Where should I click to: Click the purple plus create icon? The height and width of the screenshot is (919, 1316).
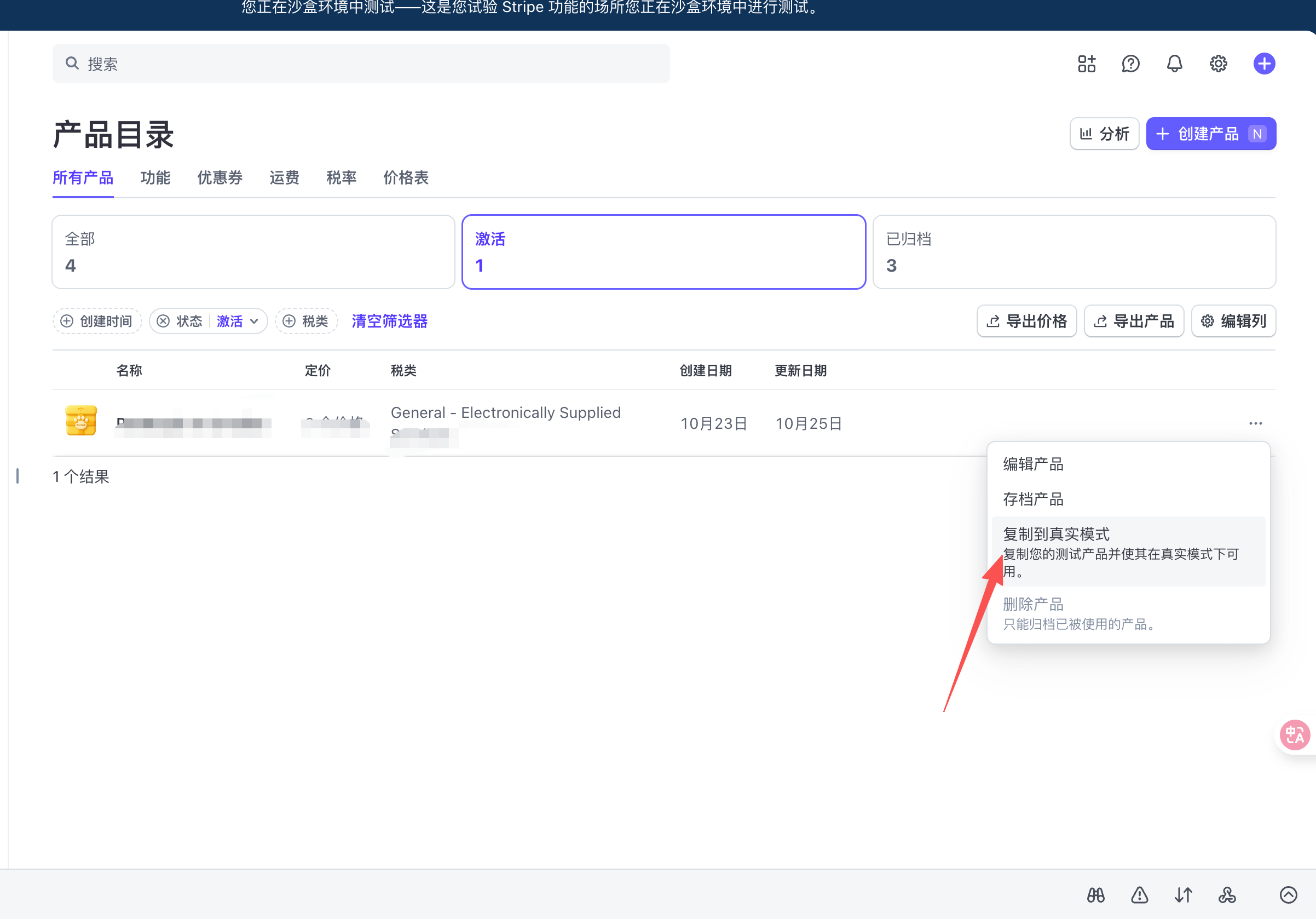(x=1263, y=64)
